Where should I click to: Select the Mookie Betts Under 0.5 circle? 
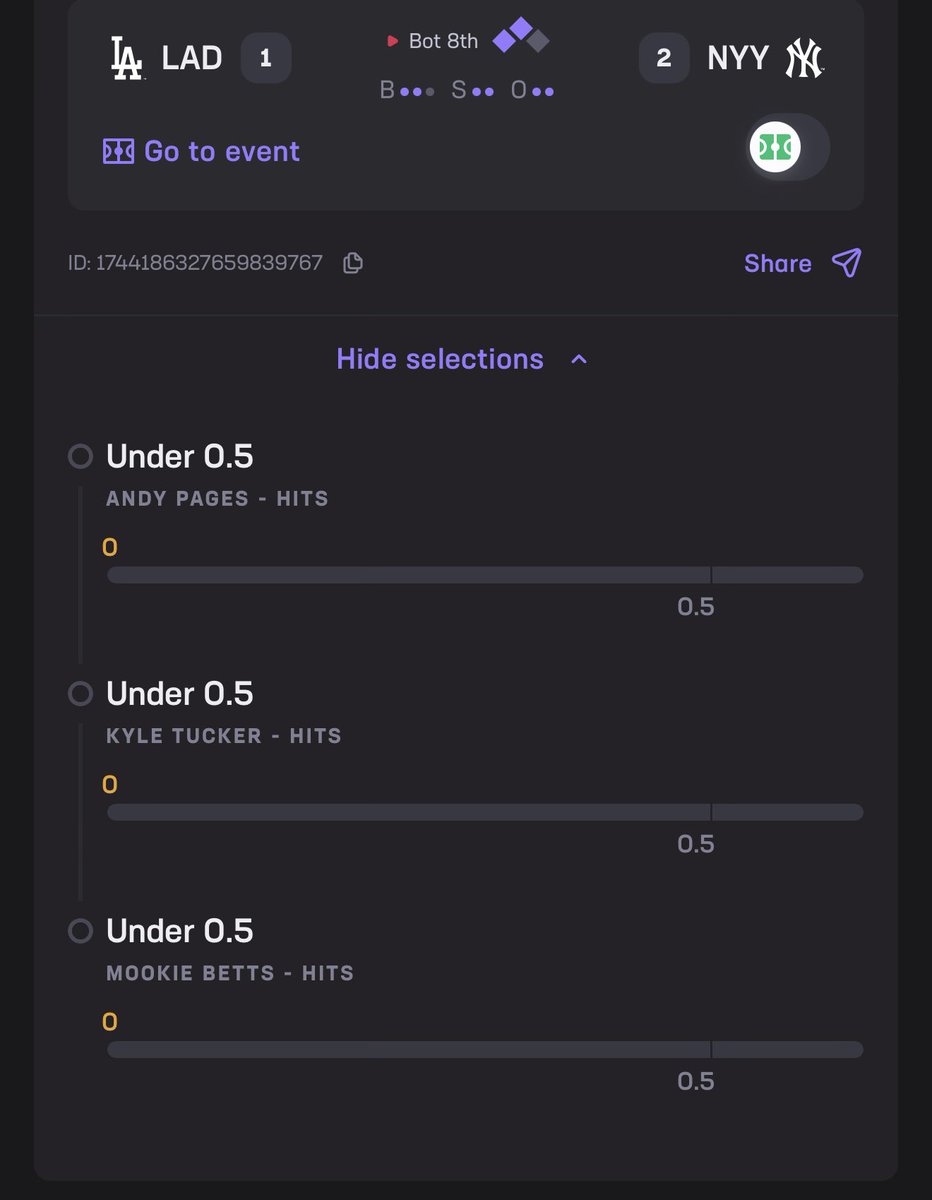[80, 931]
